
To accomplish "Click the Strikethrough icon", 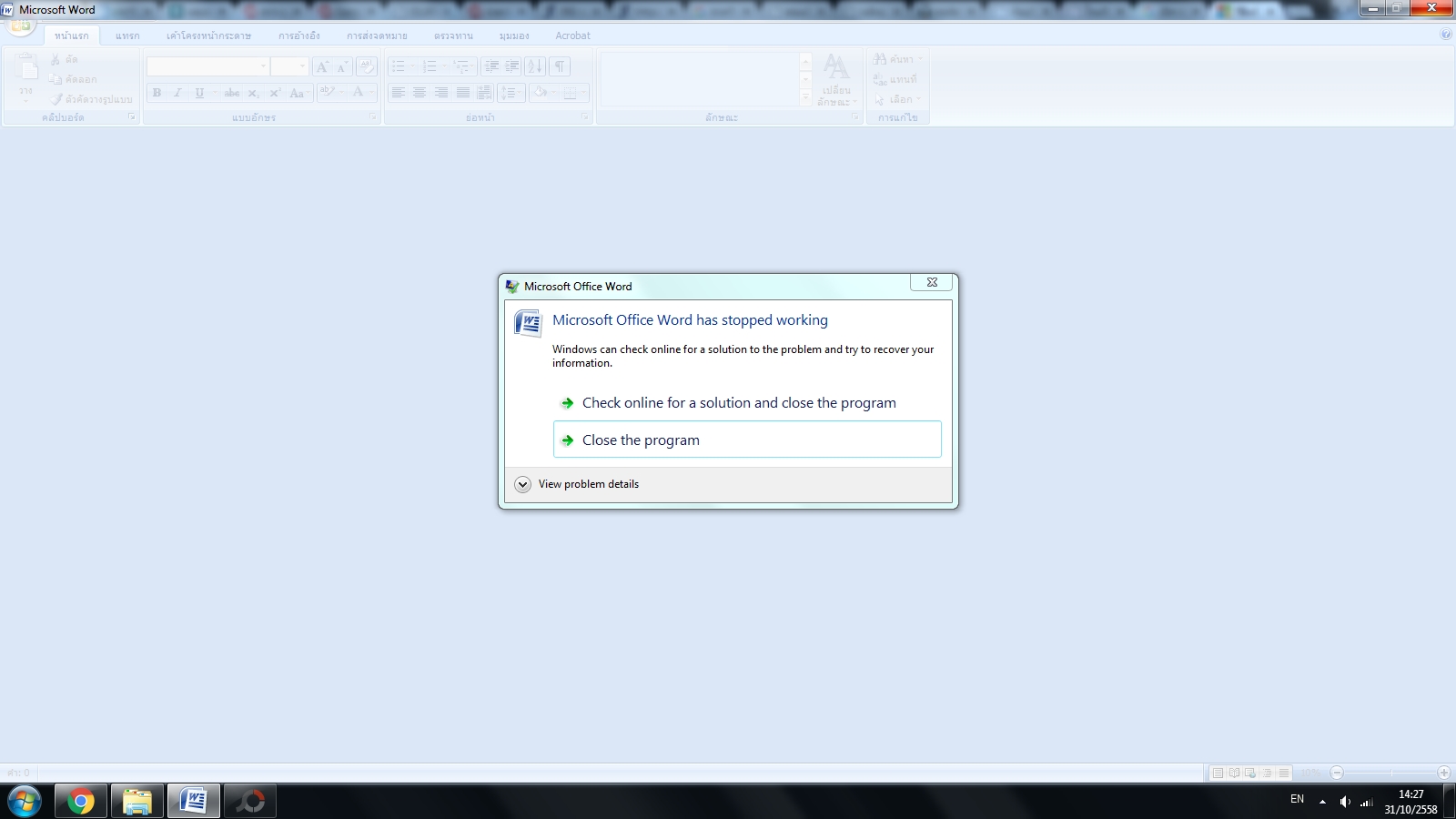I will coord(232,93).
